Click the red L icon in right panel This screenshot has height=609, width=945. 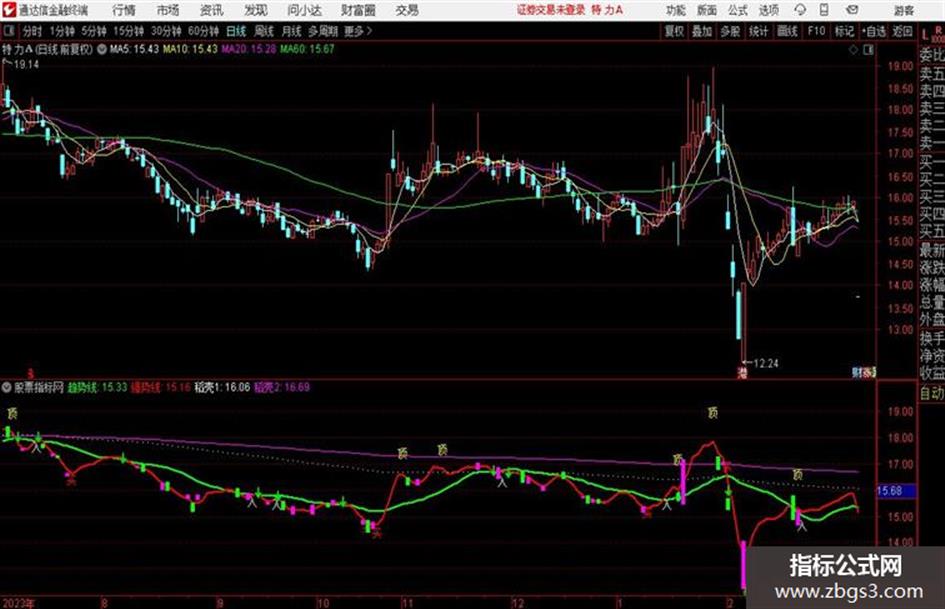click(925, 34)
